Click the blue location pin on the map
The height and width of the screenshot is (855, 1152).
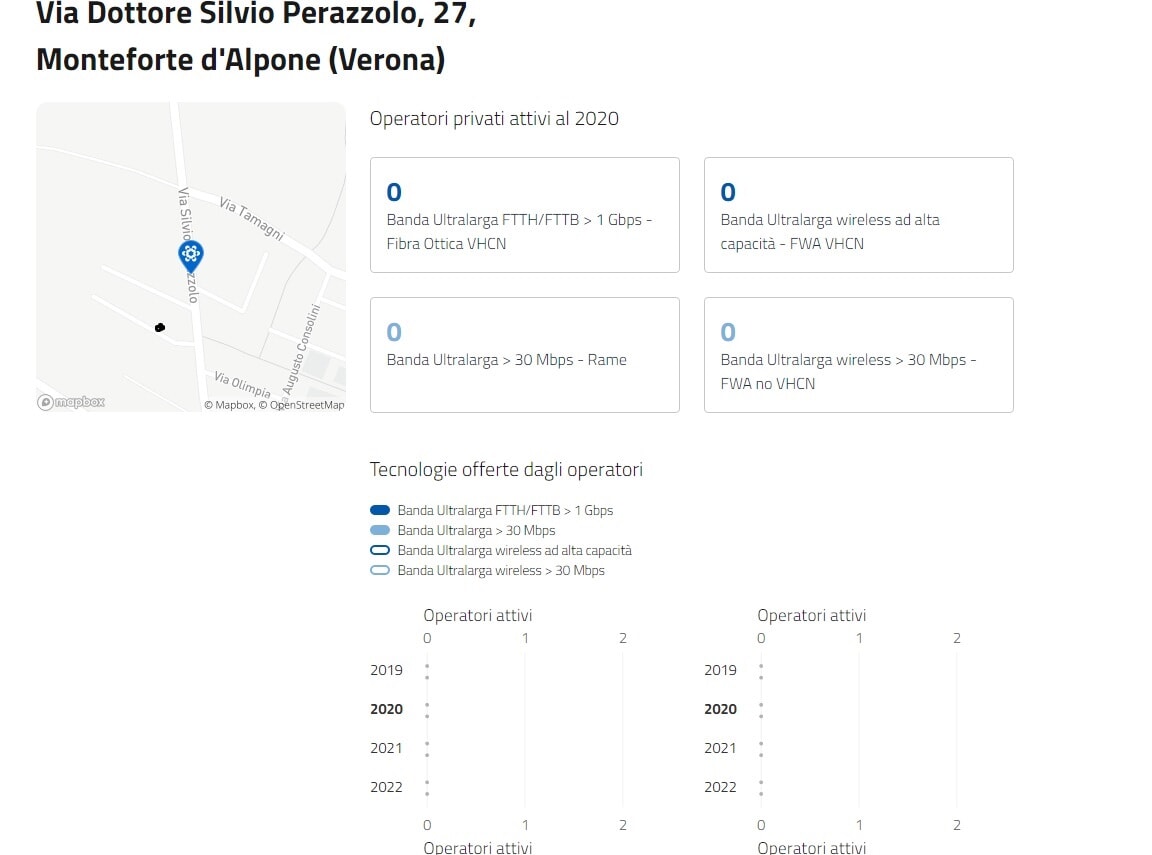pos(190,255)
